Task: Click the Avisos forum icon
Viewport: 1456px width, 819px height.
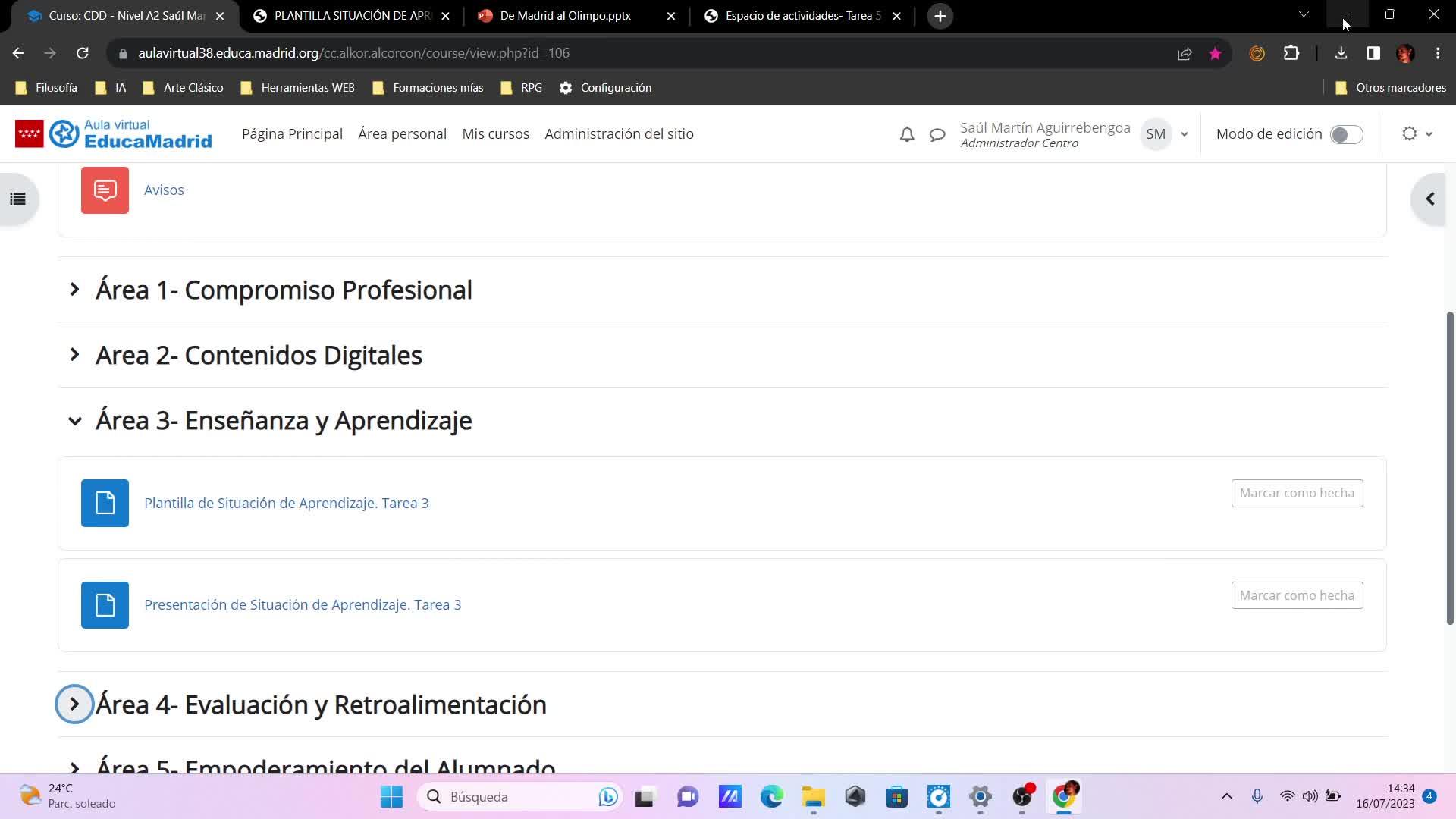Action: coord(105,190)
